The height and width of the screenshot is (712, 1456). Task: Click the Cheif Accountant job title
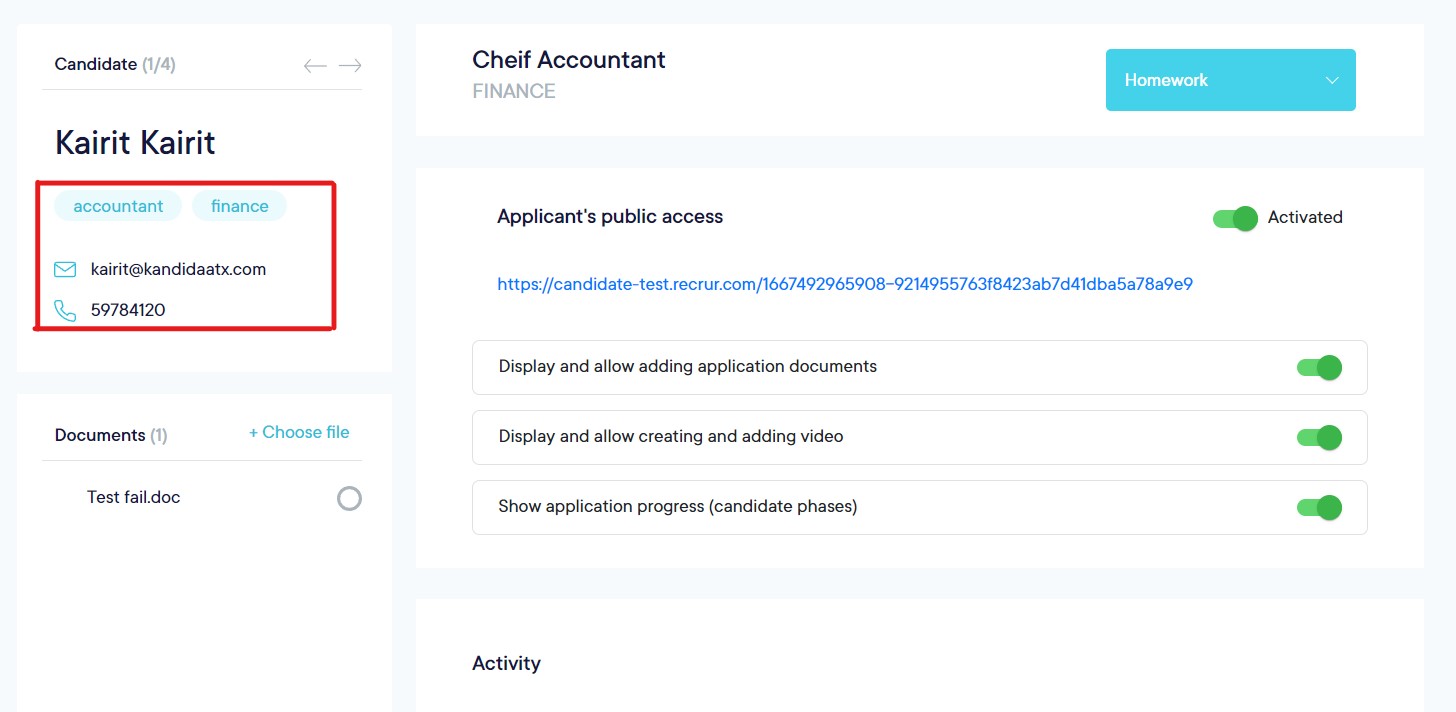[568, 60]
